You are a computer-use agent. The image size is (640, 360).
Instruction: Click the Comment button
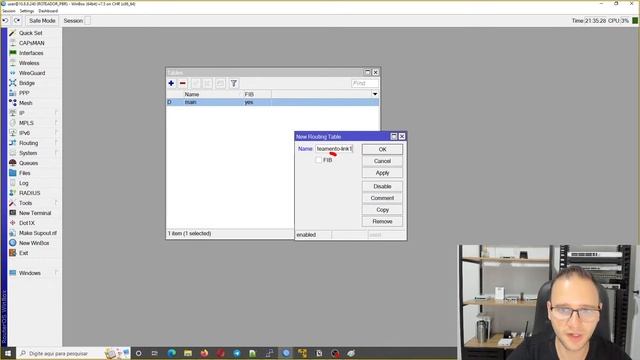click(x=382, y=198)
